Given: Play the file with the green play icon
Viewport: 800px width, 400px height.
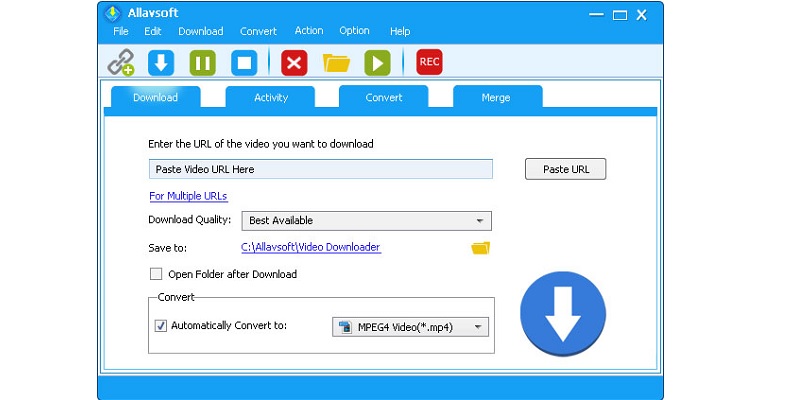Looking at the screenshot, I should (x=378, y=63).
